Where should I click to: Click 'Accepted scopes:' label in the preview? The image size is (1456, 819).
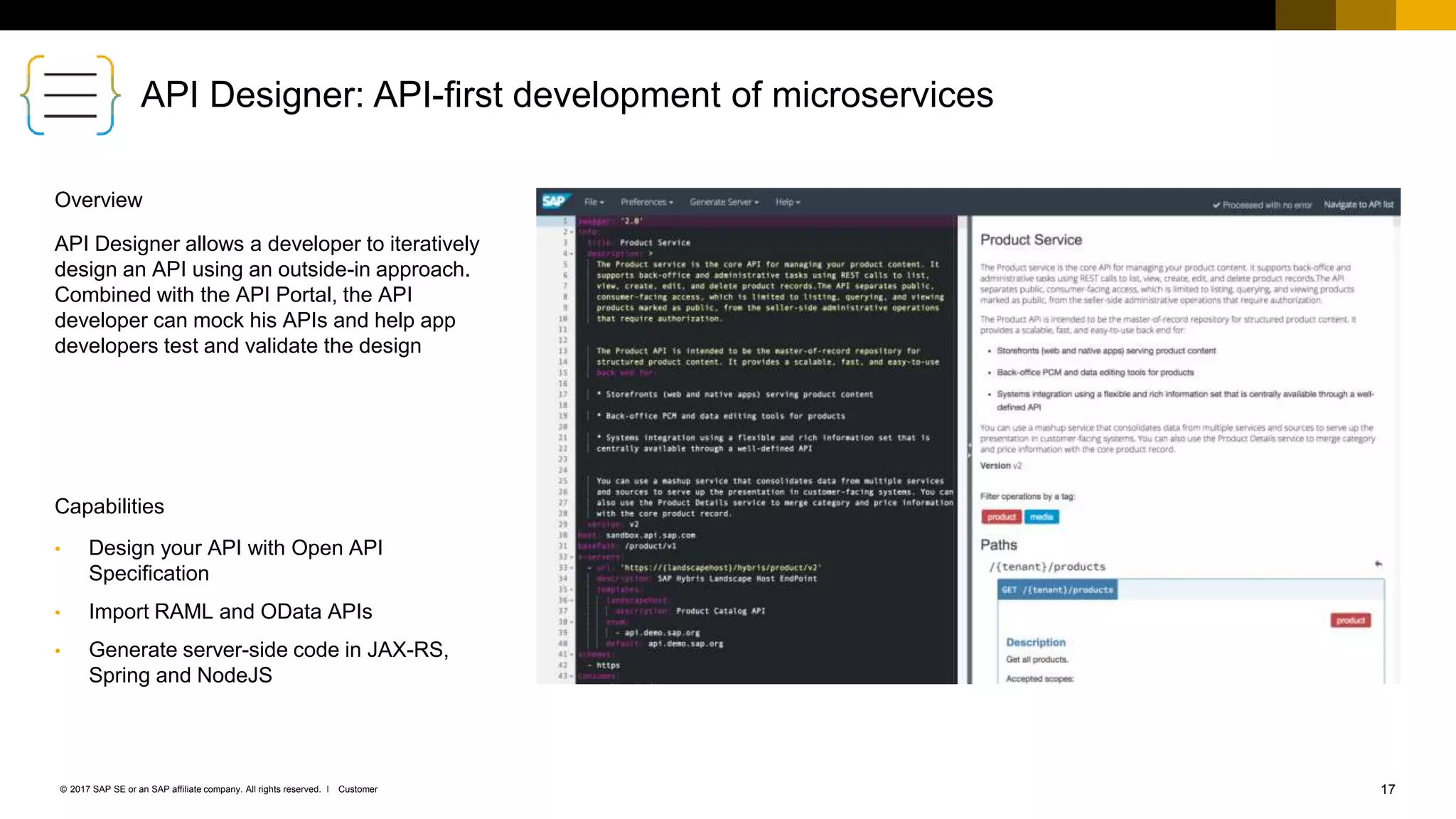click(x=1039, y=679)
